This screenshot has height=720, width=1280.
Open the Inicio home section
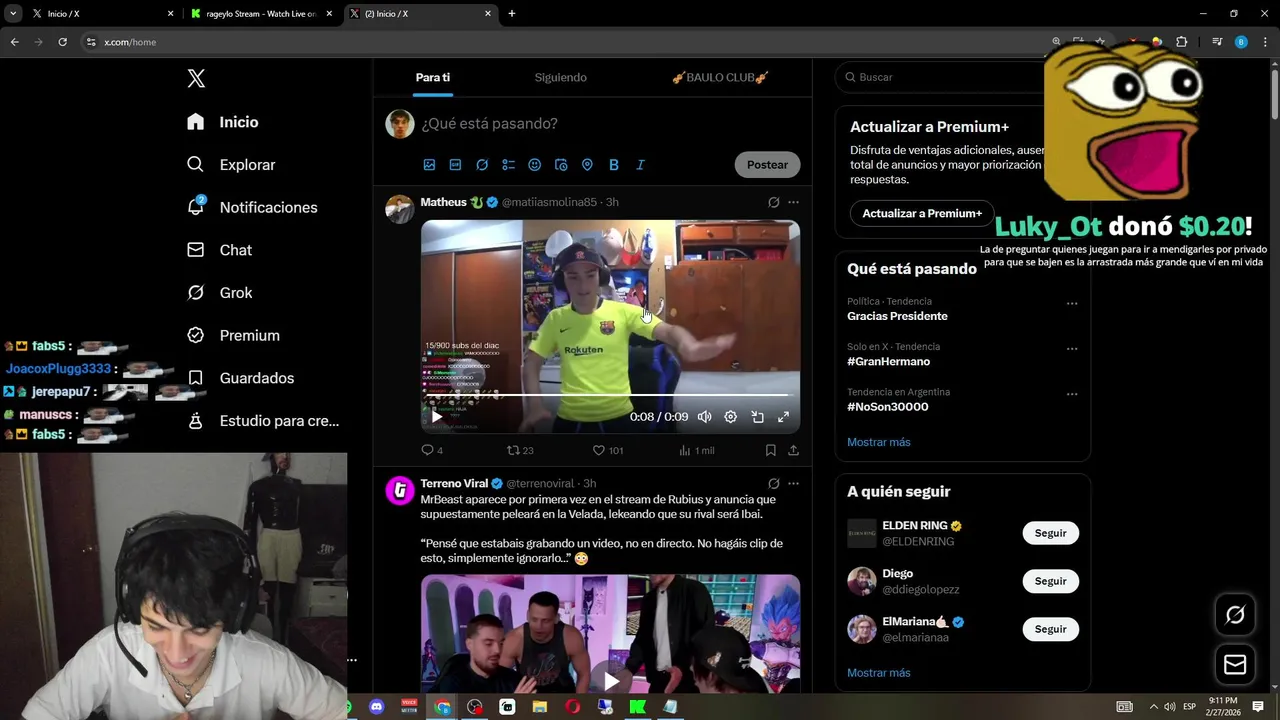point(223,122)
